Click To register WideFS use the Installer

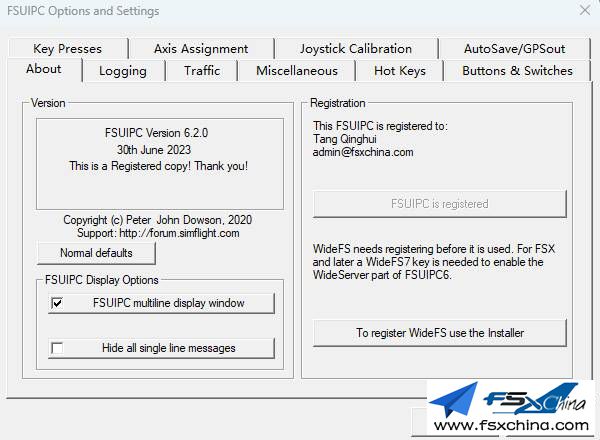[x=440, y=333]
